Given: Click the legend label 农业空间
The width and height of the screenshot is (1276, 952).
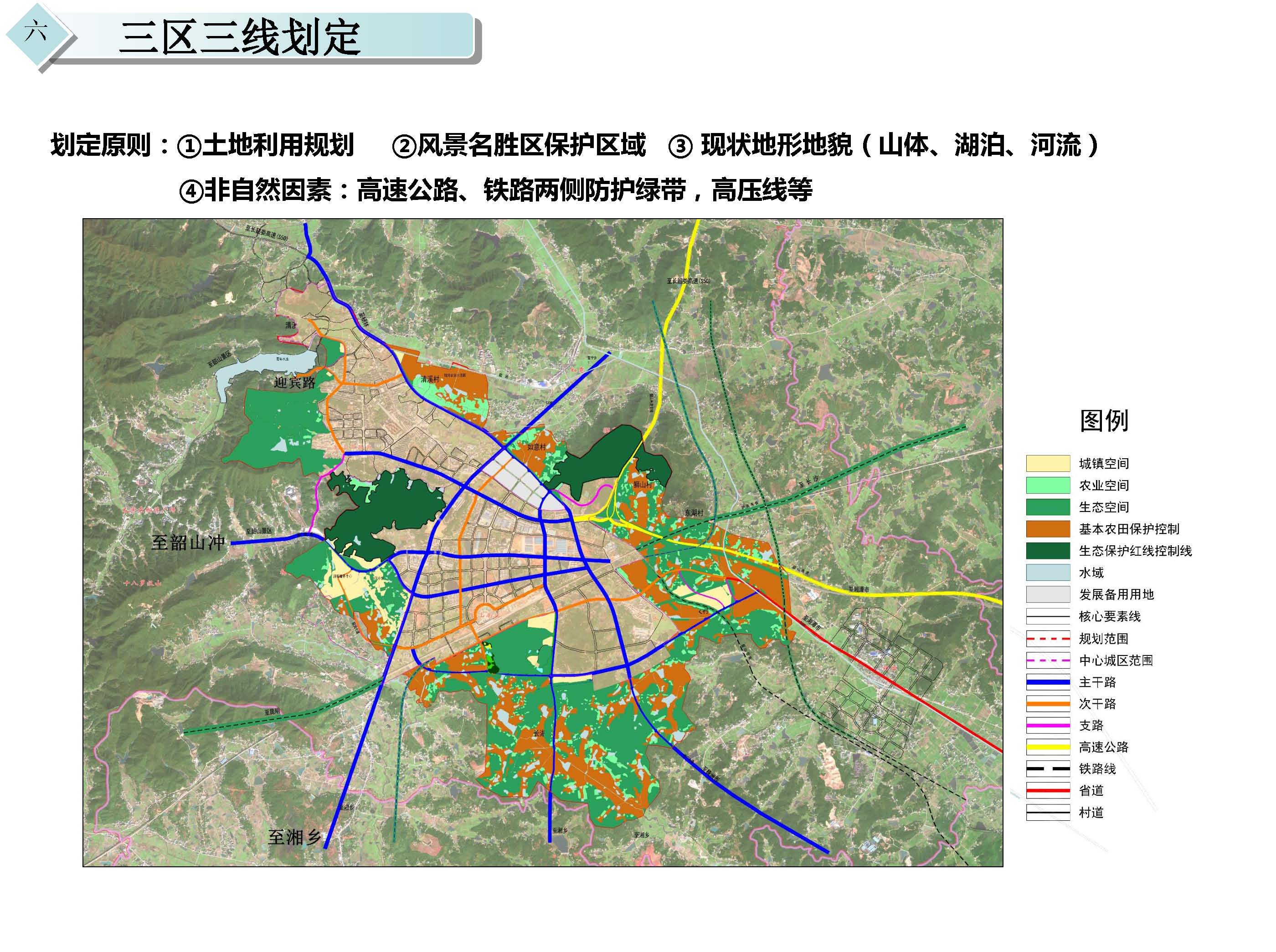Looking at the screenshot, I should pyautogui.click(x=1104, y=485).
